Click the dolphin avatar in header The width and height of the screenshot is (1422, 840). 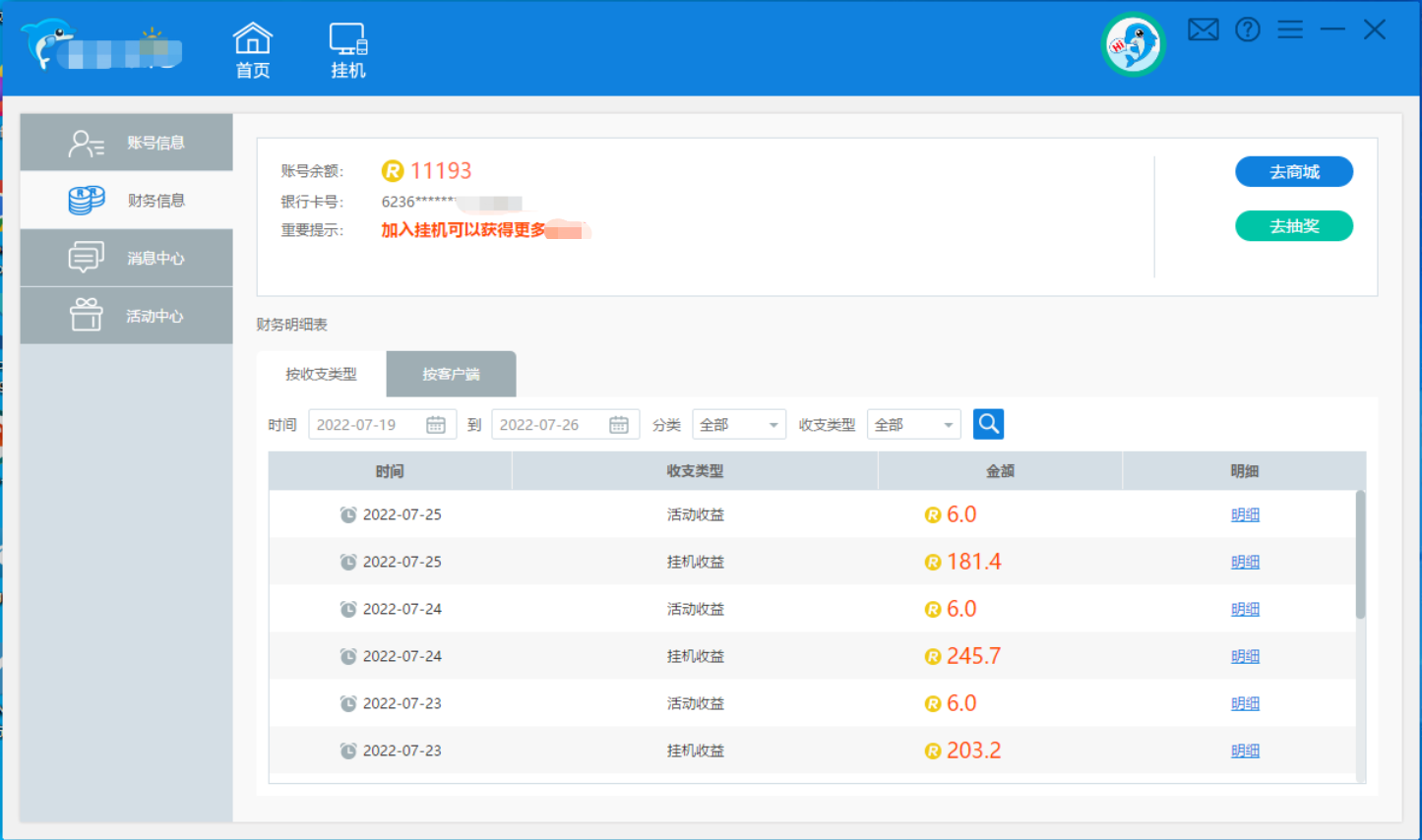(1133, 44)
